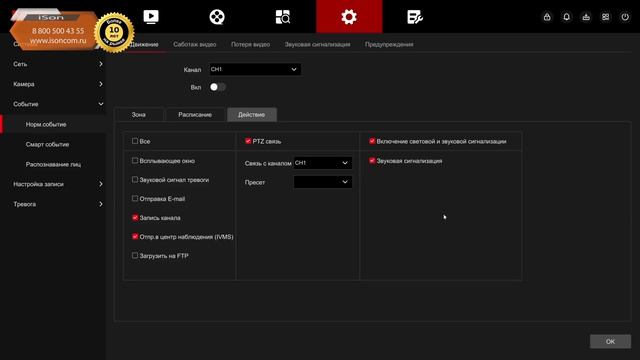640x360 pixels.
Task: Open the Расписание sub-tab
Action: (195, 115)
